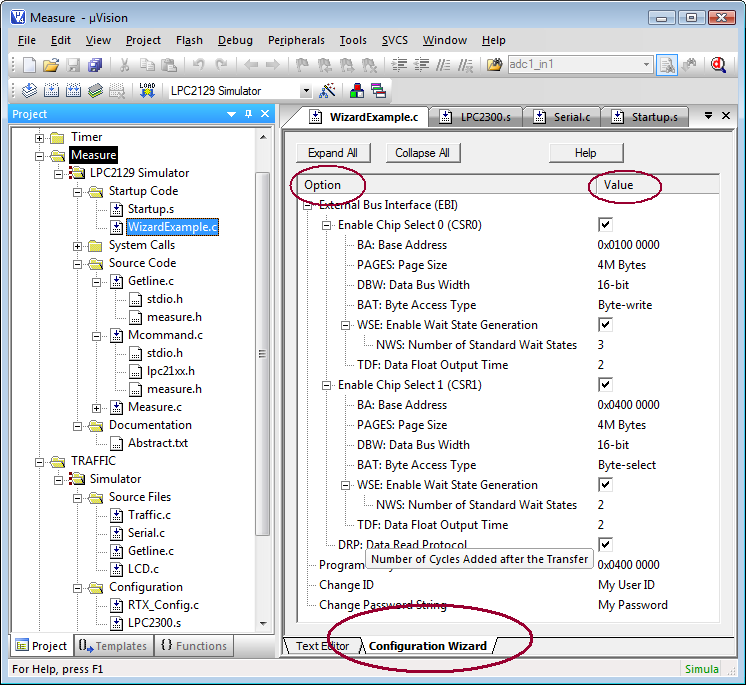
Task: Click the Comment selection icon
Action: (x=443, y=65)
